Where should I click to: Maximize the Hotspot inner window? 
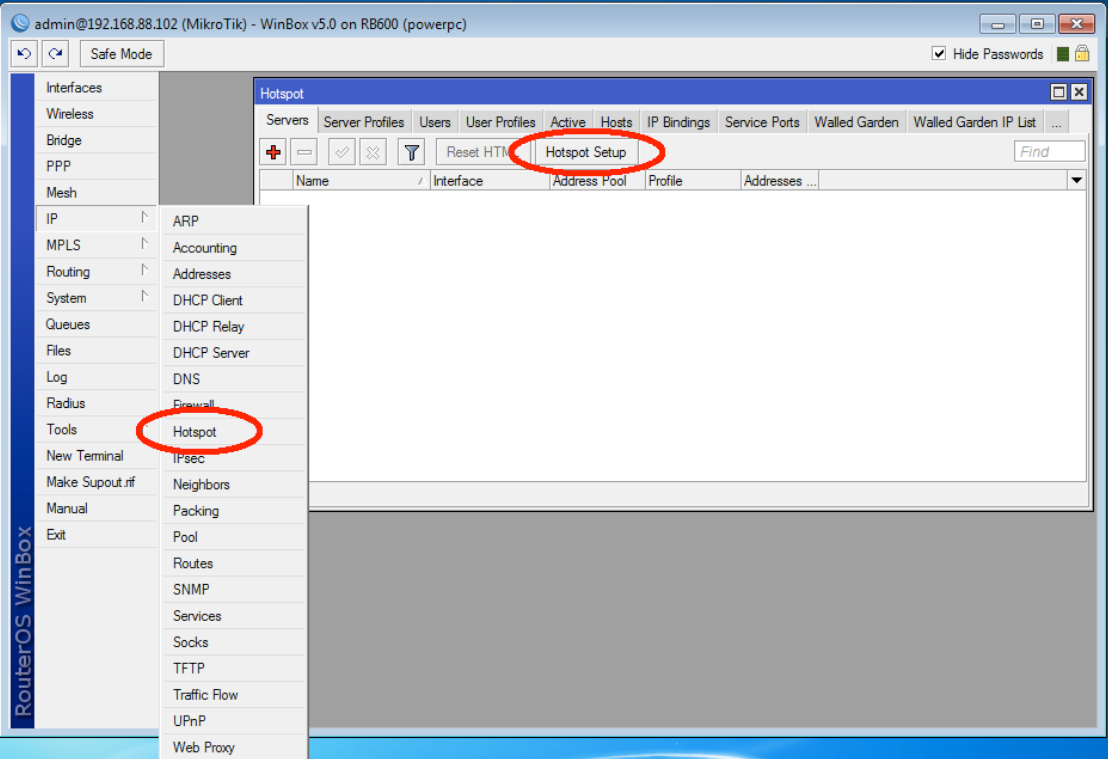tap(1059, 92)
